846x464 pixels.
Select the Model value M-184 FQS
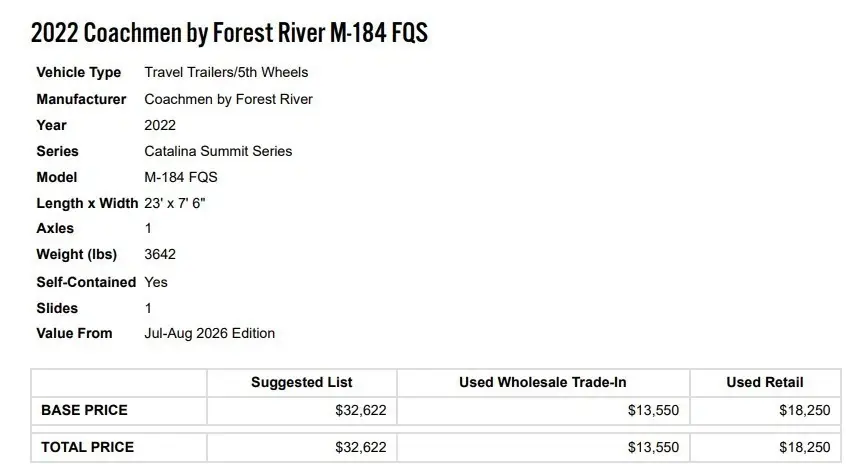click(x=181, y=177)
